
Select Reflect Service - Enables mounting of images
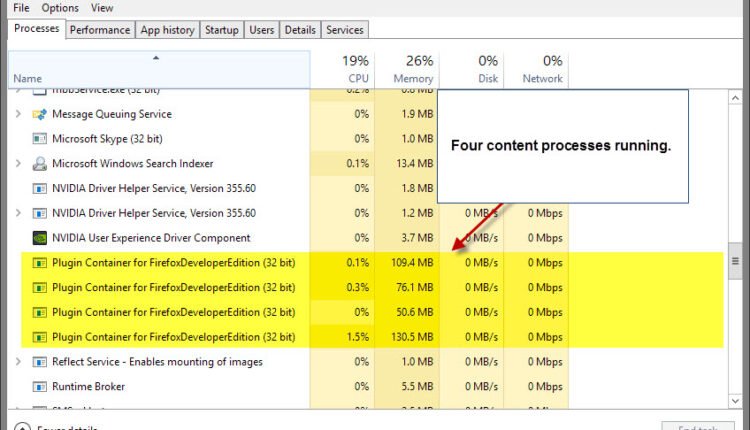(157, 362)
